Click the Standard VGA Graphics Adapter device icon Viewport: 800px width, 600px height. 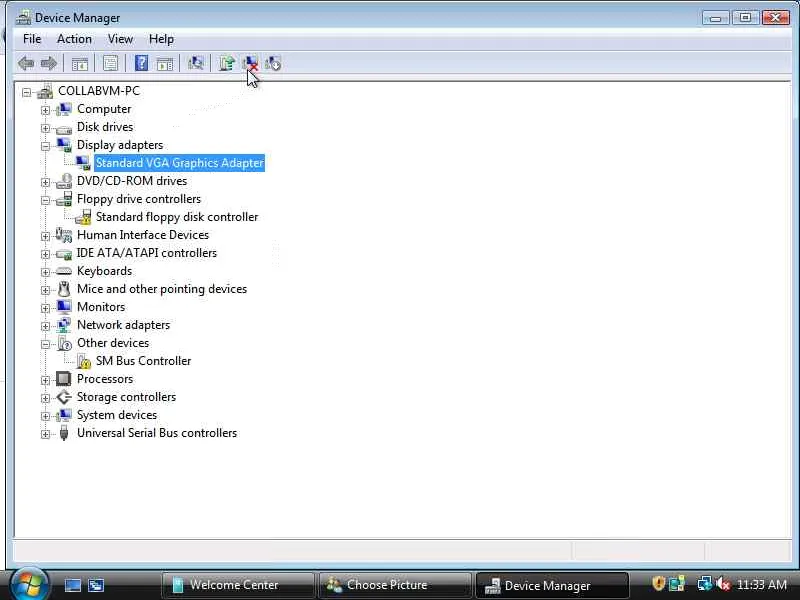[x=83, y=163]
